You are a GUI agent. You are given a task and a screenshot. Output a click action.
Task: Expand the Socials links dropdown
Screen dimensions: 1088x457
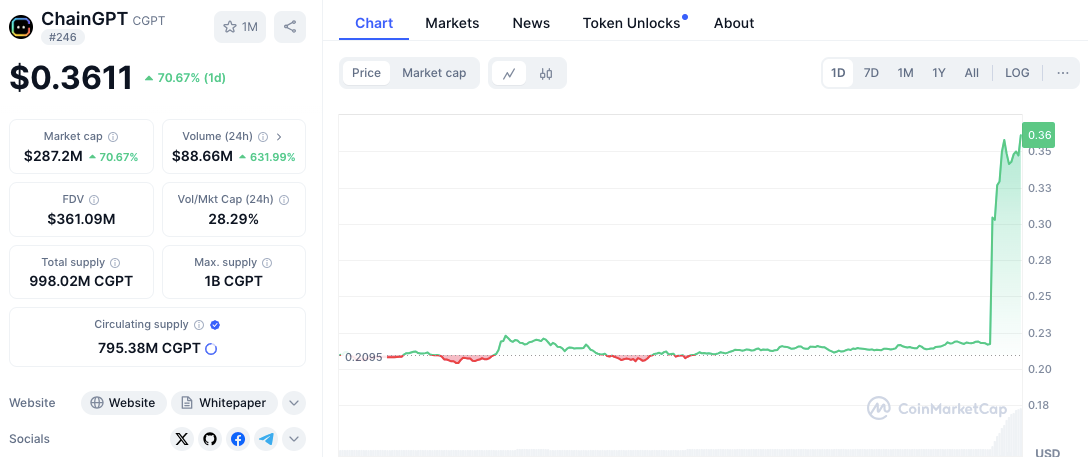(294, 439)
